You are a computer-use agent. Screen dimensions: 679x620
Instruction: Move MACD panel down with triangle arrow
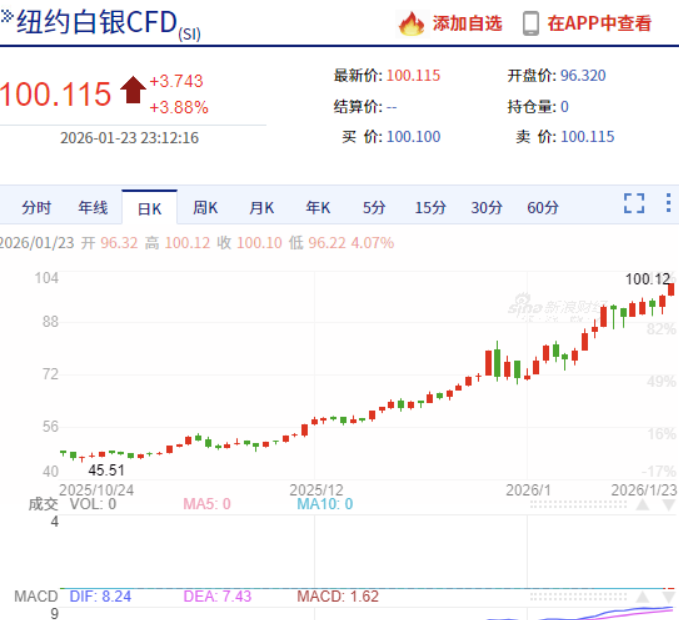click(x=667, y=597)
